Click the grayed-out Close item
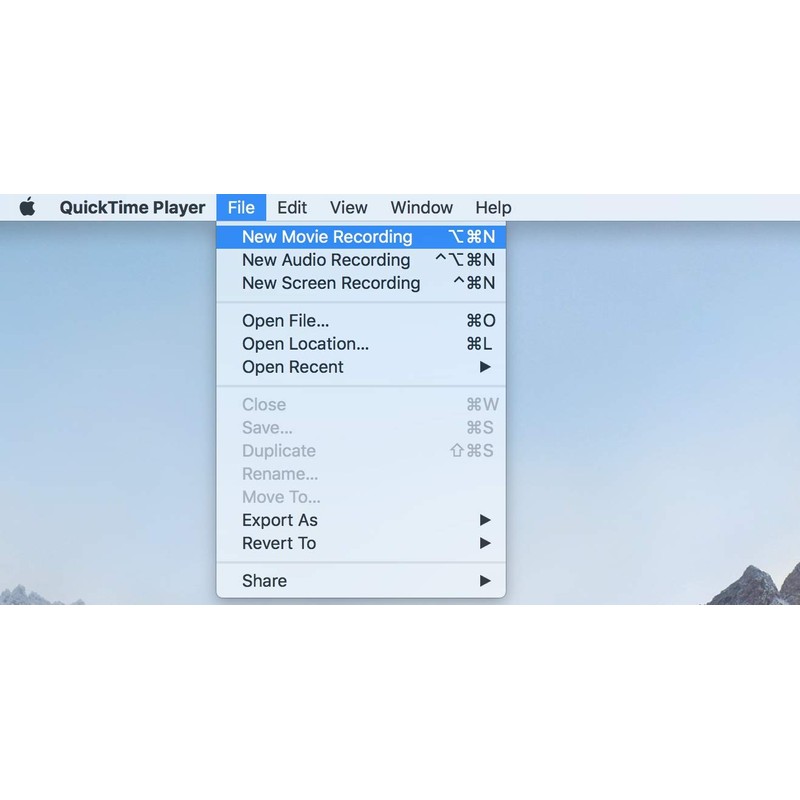 361,405
